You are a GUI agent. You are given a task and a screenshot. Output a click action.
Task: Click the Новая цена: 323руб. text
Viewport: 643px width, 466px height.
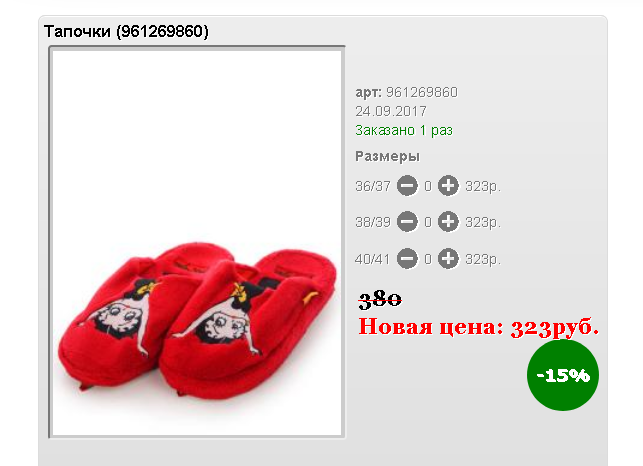click(479, 327)
